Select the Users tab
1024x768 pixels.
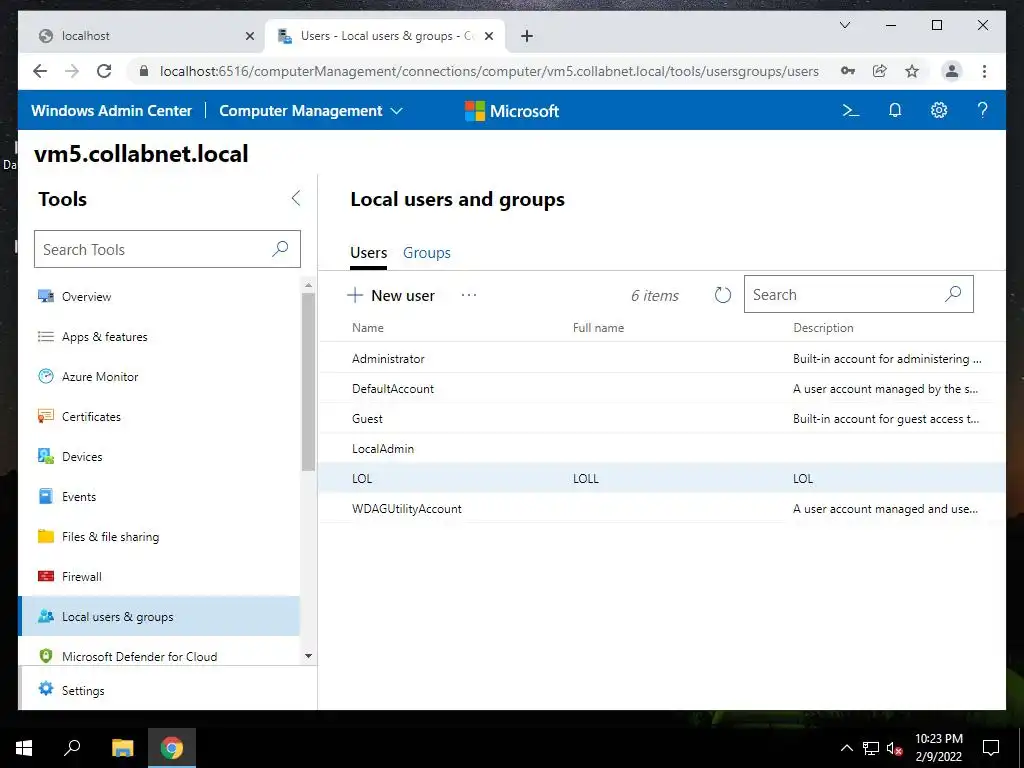pyautogui.click(x=368, y=253)
